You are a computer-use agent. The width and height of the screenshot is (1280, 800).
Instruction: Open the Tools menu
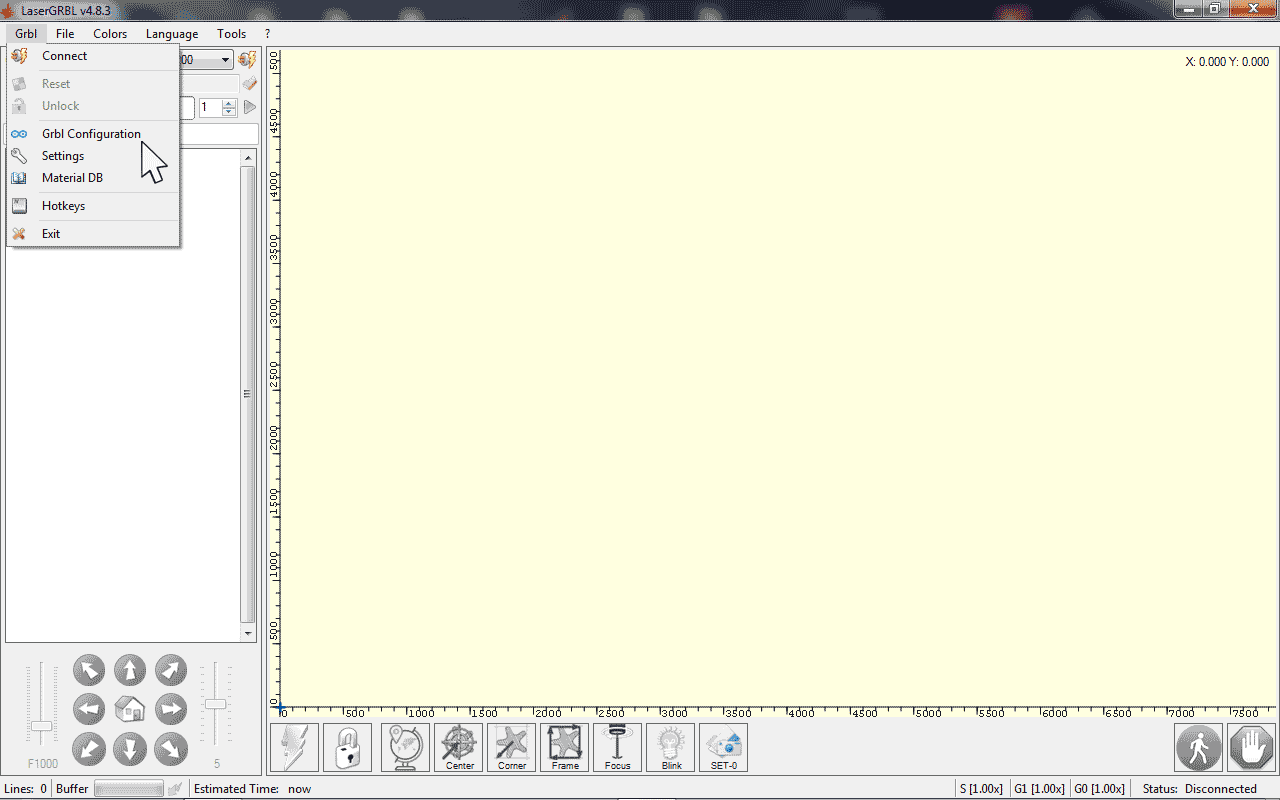click(x=231, y=34)
